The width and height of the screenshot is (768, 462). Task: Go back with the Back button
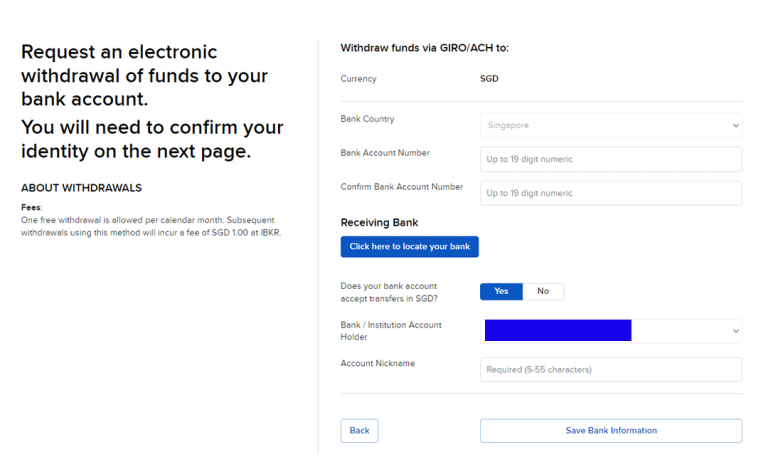359,430
